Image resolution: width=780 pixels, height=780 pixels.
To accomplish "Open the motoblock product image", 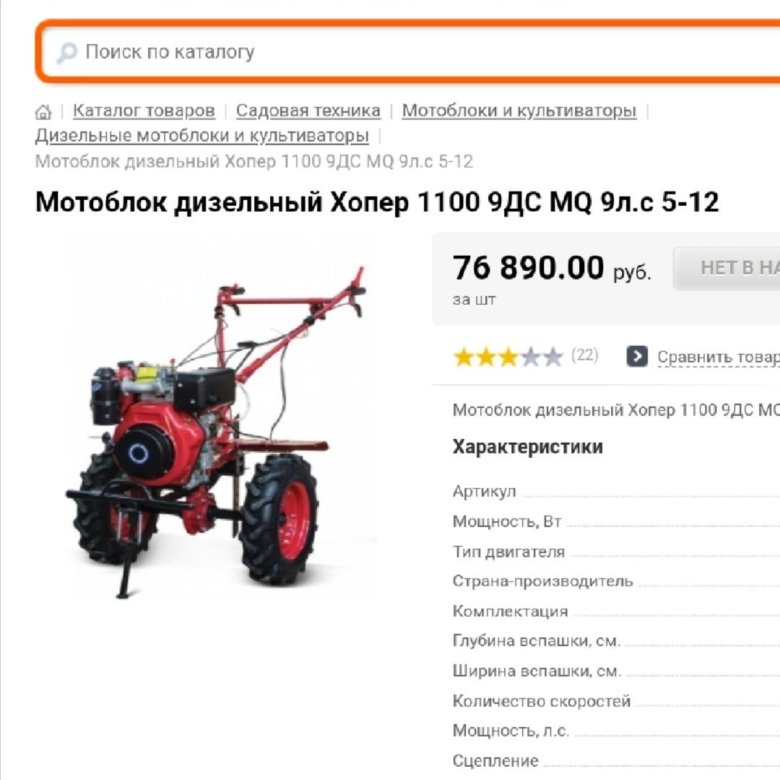I will pyautogui.click(x=218, y=432).
